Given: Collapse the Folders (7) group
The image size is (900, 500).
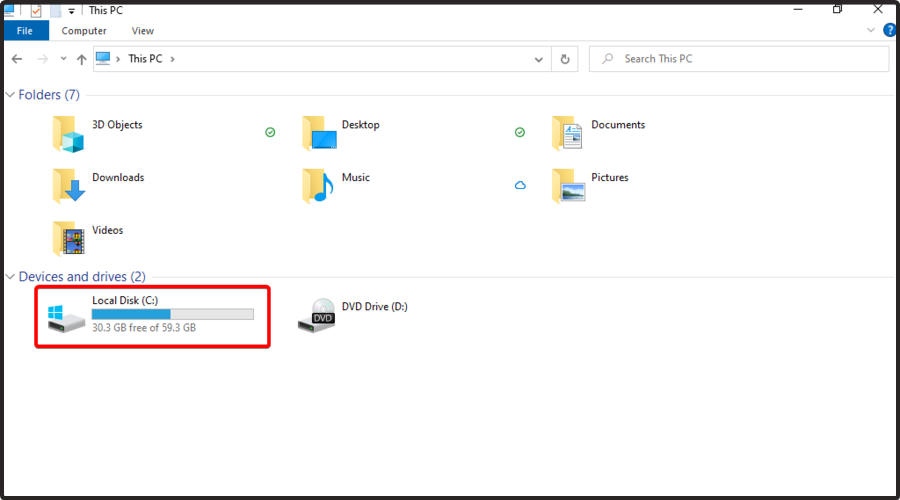Looking at the screenshot, I should pos(10,95).
